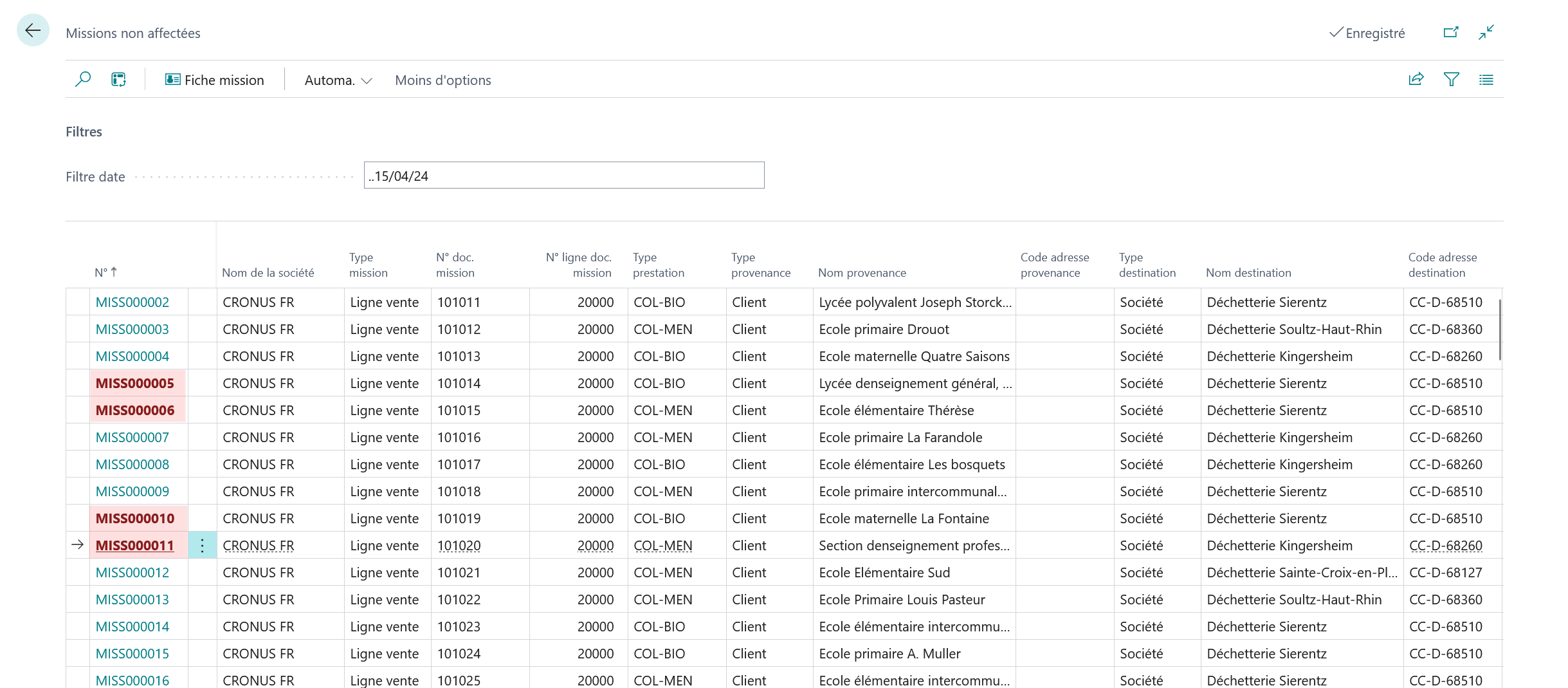Toggle the filter pane funnel icon

pos(1452,80)
